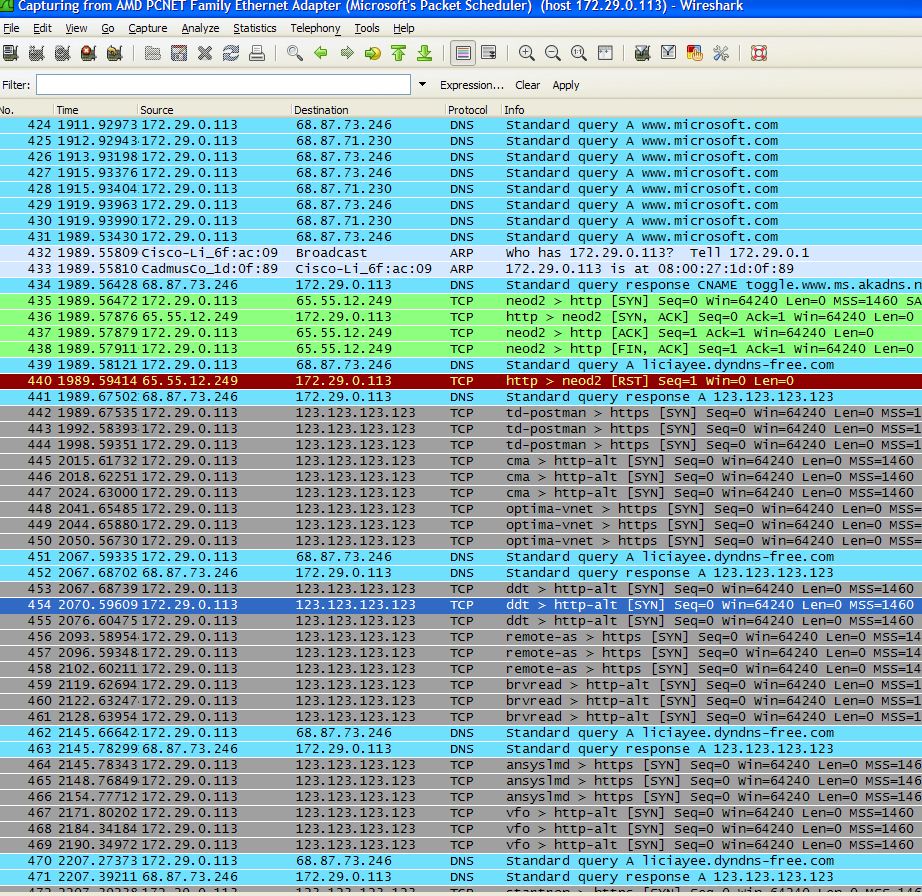Screen dimensions: 922x896
Task: Open the File menu
Action: [11, 28]
